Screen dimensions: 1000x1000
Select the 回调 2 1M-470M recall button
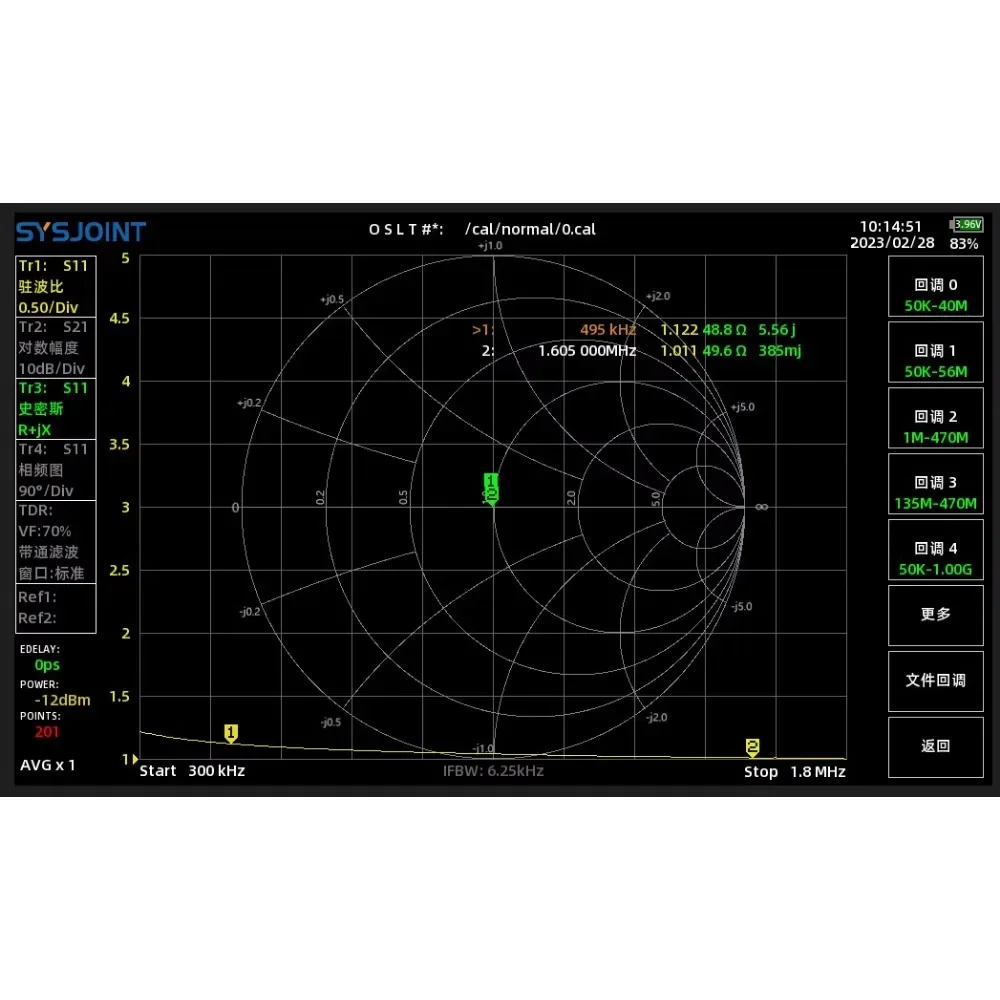[935, 418]
